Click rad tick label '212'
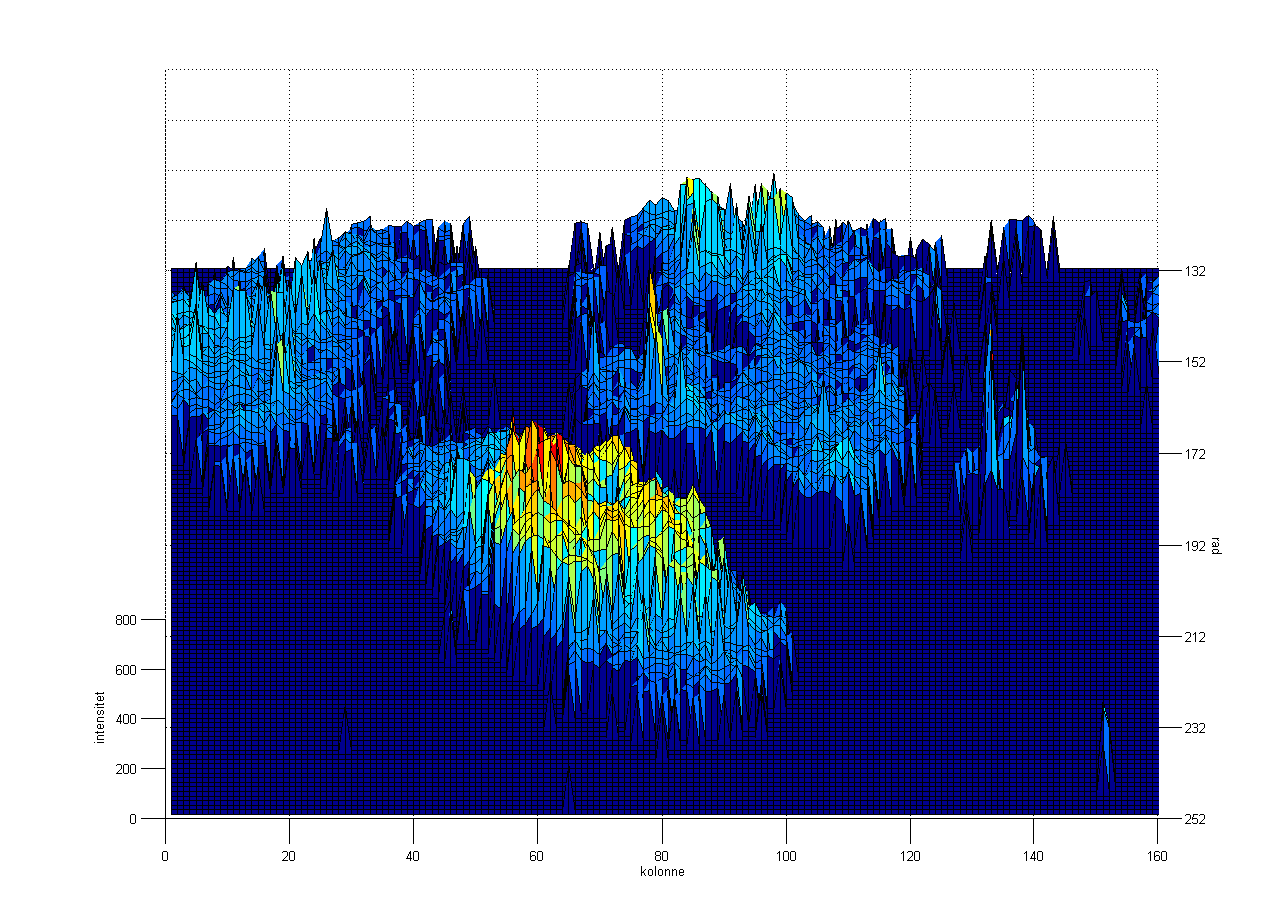 (1196, 637)
